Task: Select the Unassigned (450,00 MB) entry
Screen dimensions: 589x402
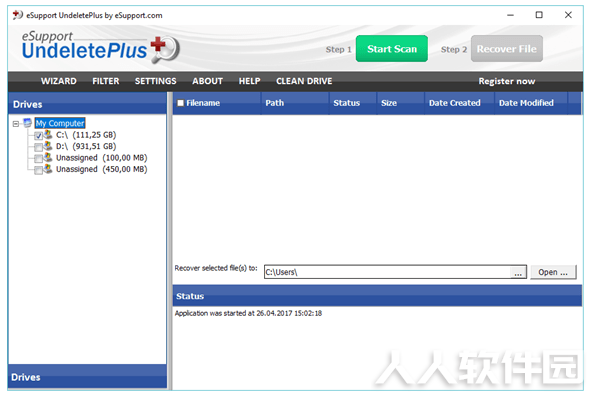Action: pos(101,169)
